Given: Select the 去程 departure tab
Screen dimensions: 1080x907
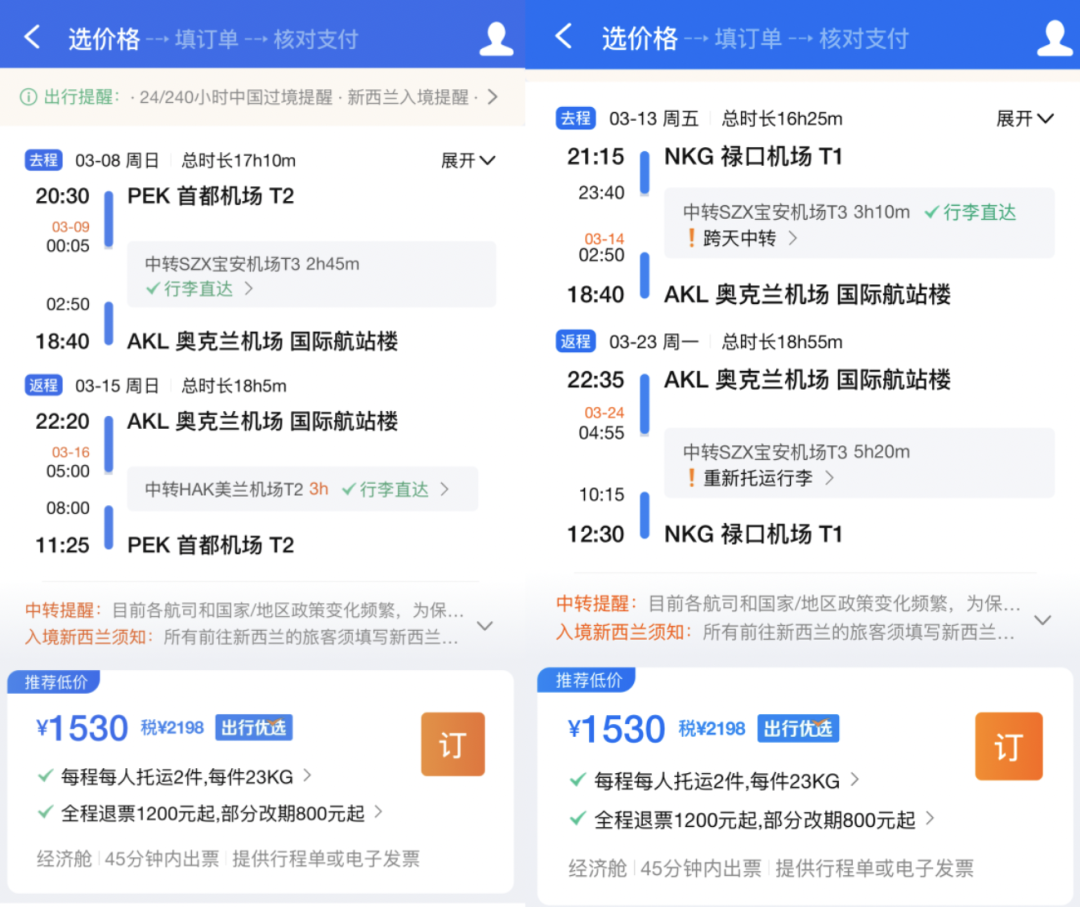Looking at the screenshot, I should tap(43, 160).
